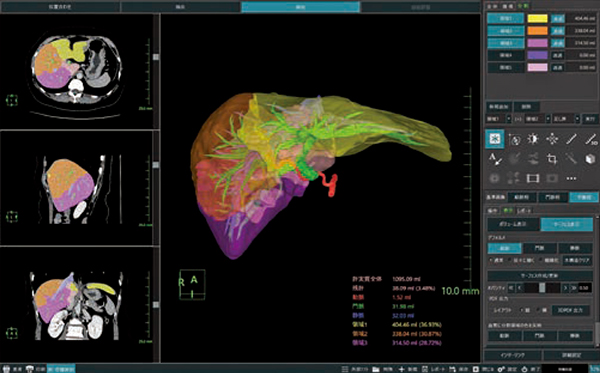Click the folder icon in bottom bar
600x373 pixels.
(x=376, y=369)
